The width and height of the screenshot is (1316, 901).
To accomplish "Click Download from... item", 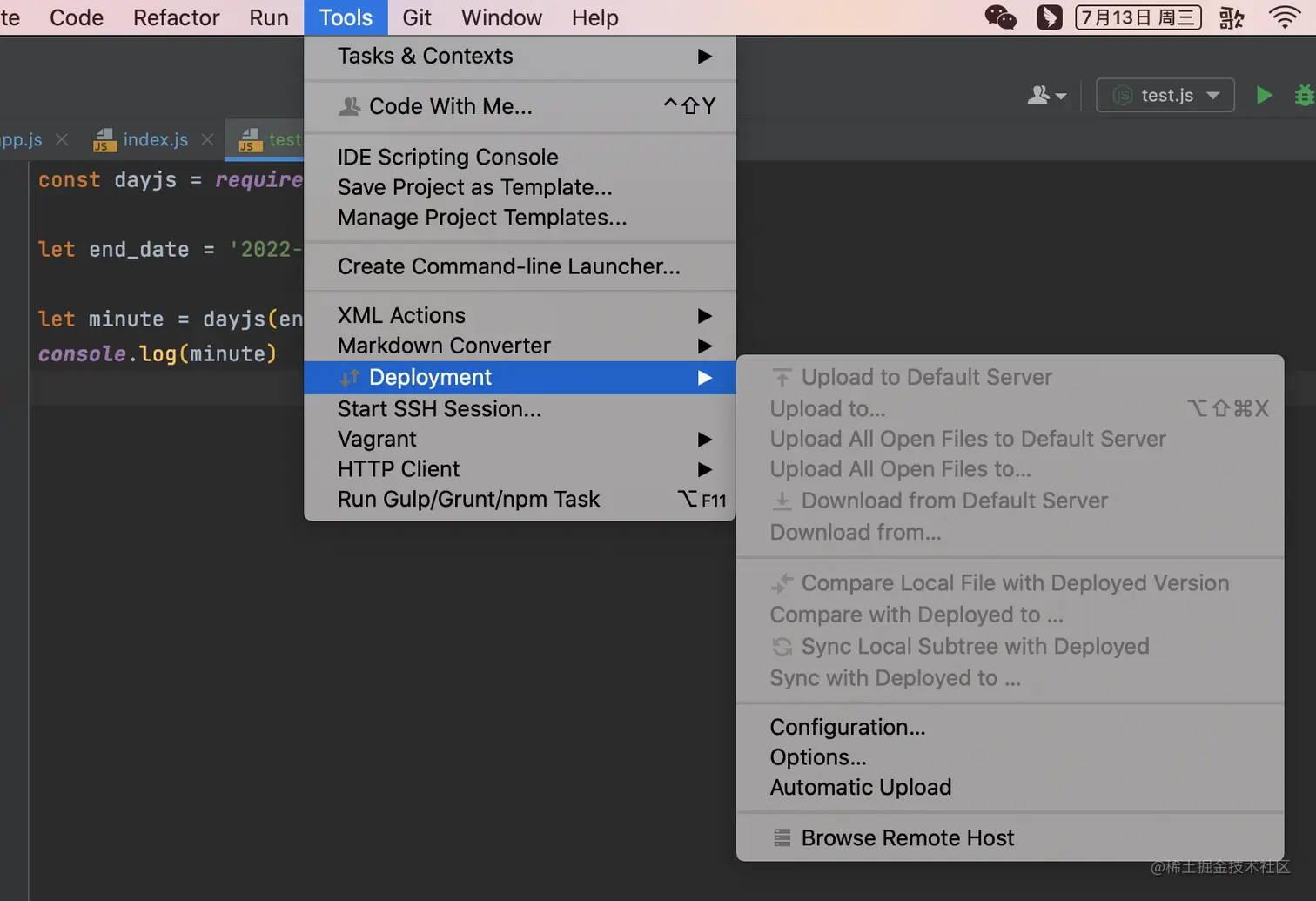I will pyautogui.click(x=1010, y=532).
